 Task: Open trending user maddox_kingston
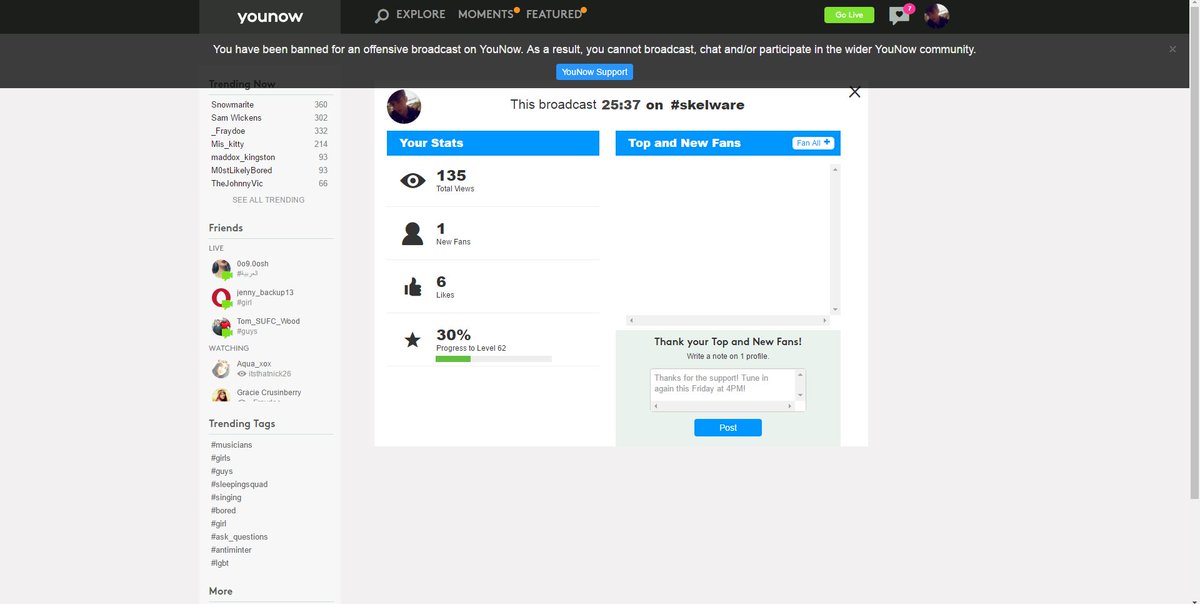click(x=243, y=157)
